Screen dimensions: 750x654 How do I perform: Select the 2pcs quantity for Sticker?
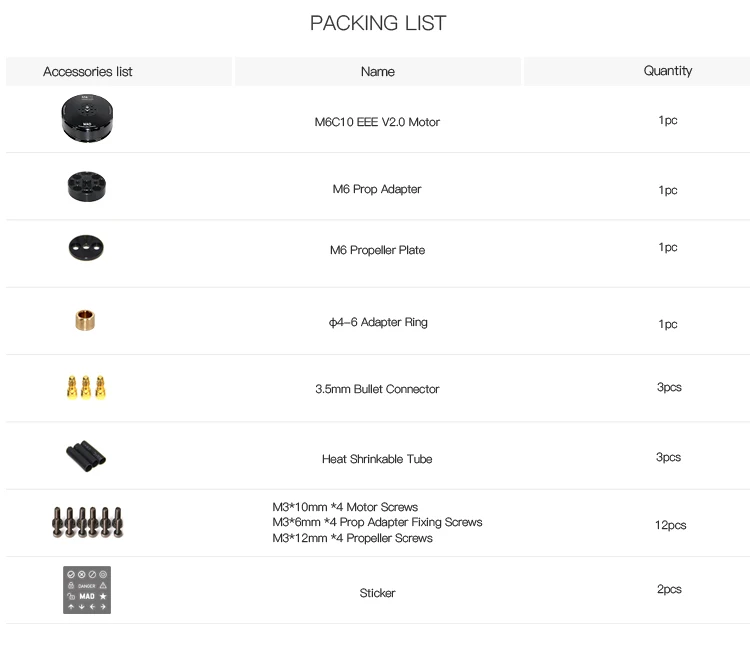point(669,589)
